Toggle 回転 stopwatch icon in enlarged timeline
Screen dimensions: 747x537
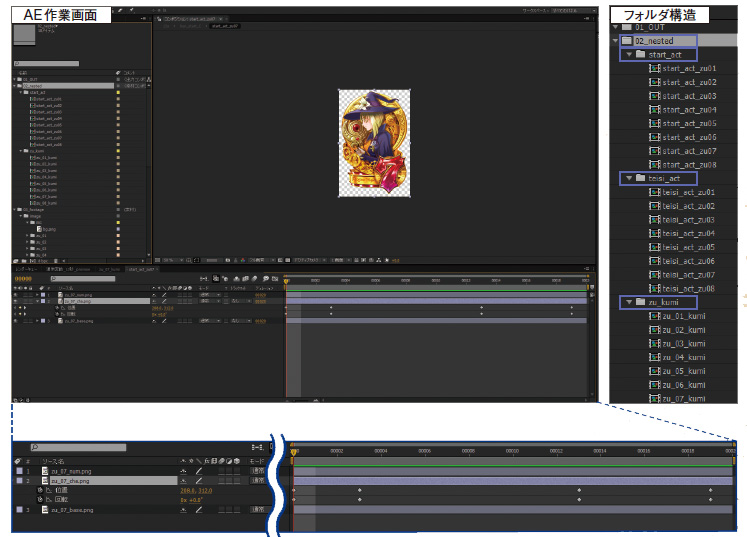40,499
